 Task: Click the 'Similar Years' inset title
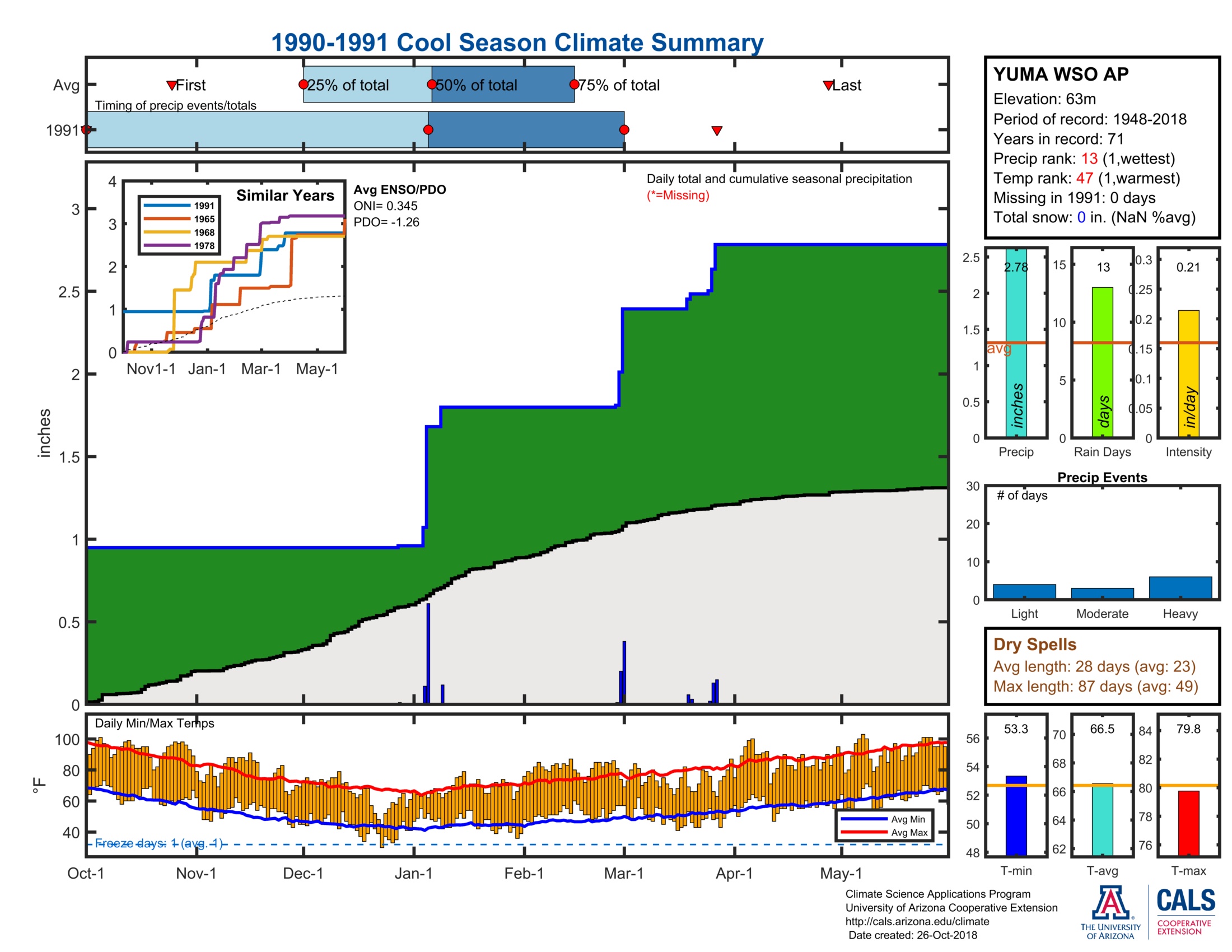click(286, 195)
